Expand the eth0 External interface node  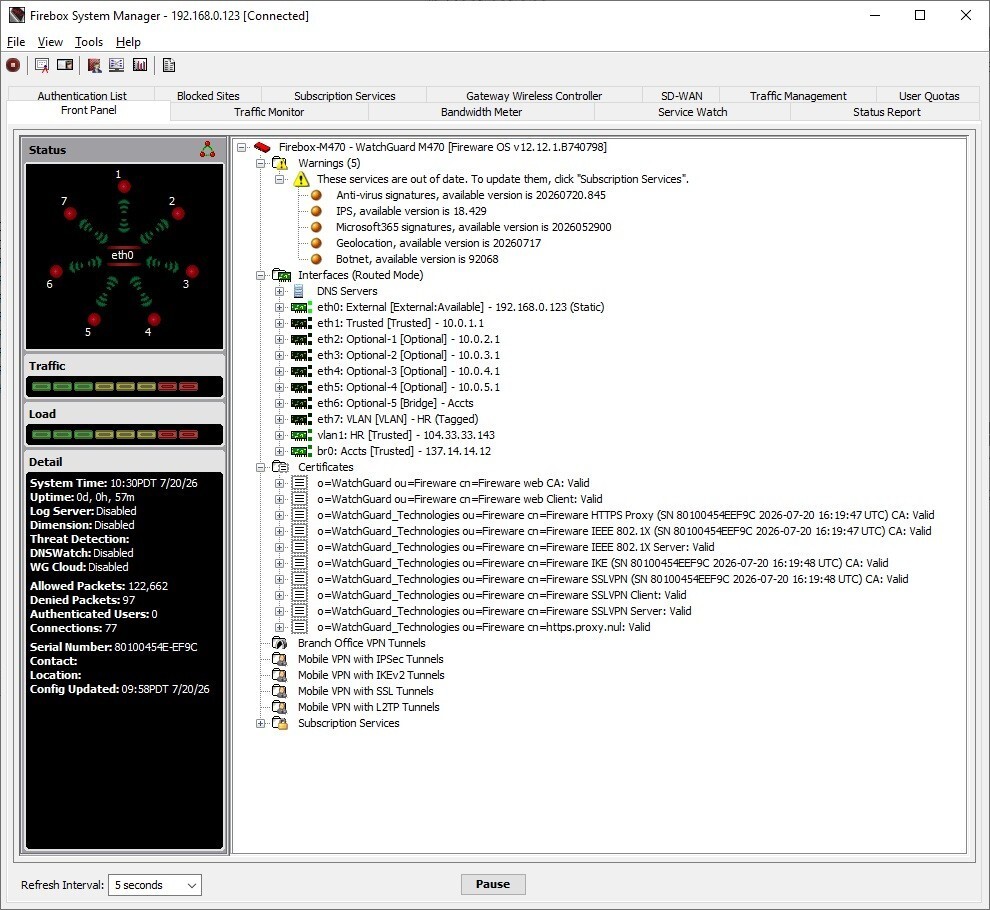[279, 308]
